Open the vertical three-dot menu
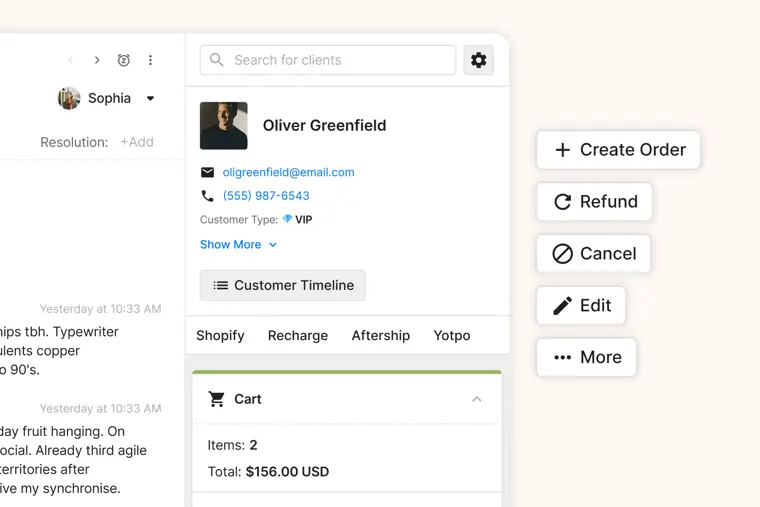This screenshot has height=507, width=760. pos(150,60)
